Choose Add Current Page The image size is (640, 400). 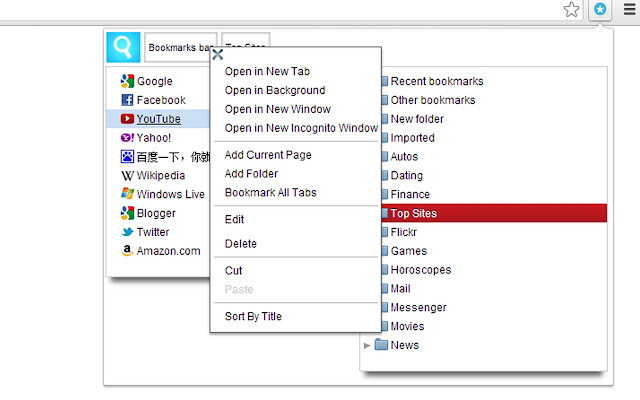click(268, 155)
